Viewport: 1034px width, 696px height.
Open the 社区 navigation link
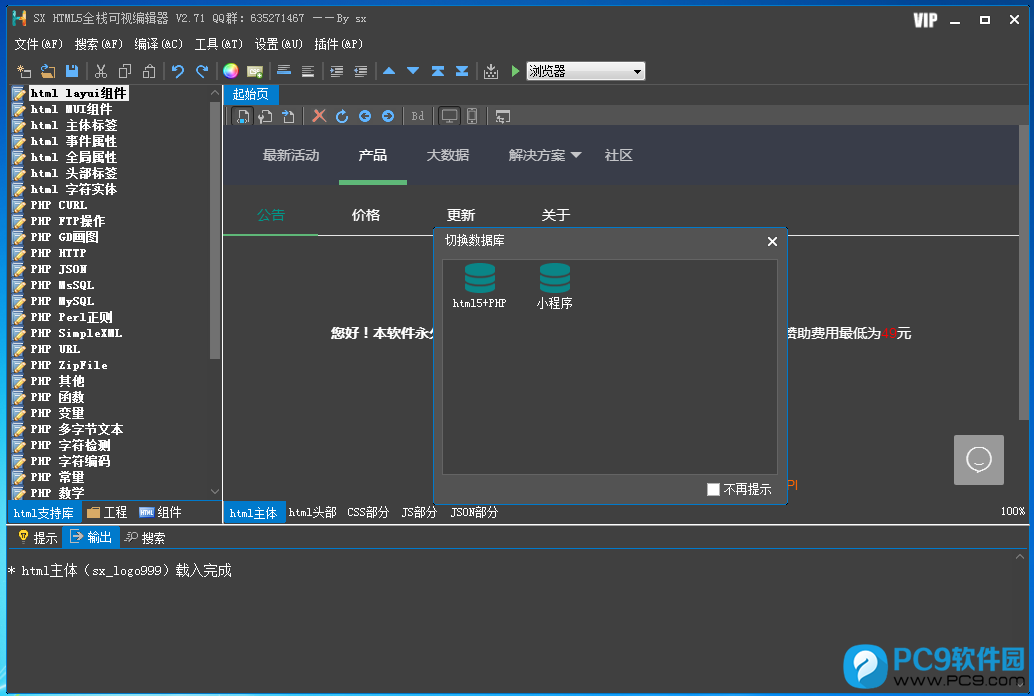pos(619,156)
